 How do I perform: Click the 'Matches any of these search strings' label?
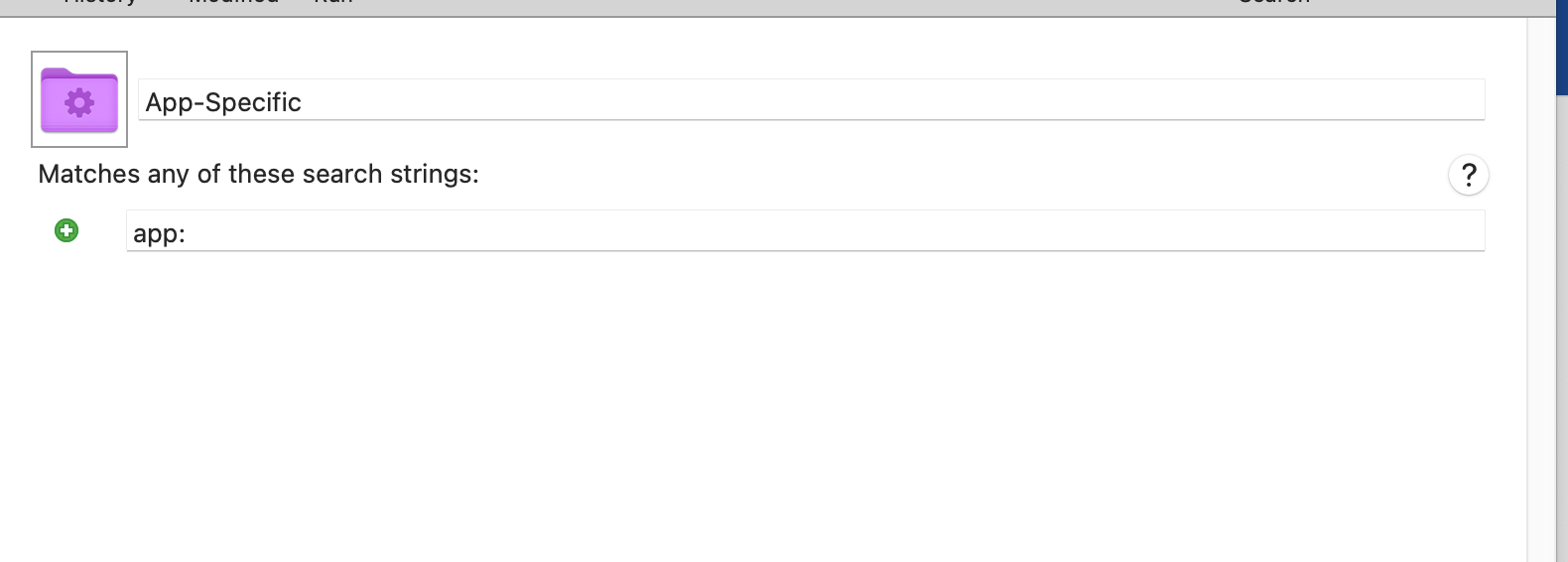[258, 174]
